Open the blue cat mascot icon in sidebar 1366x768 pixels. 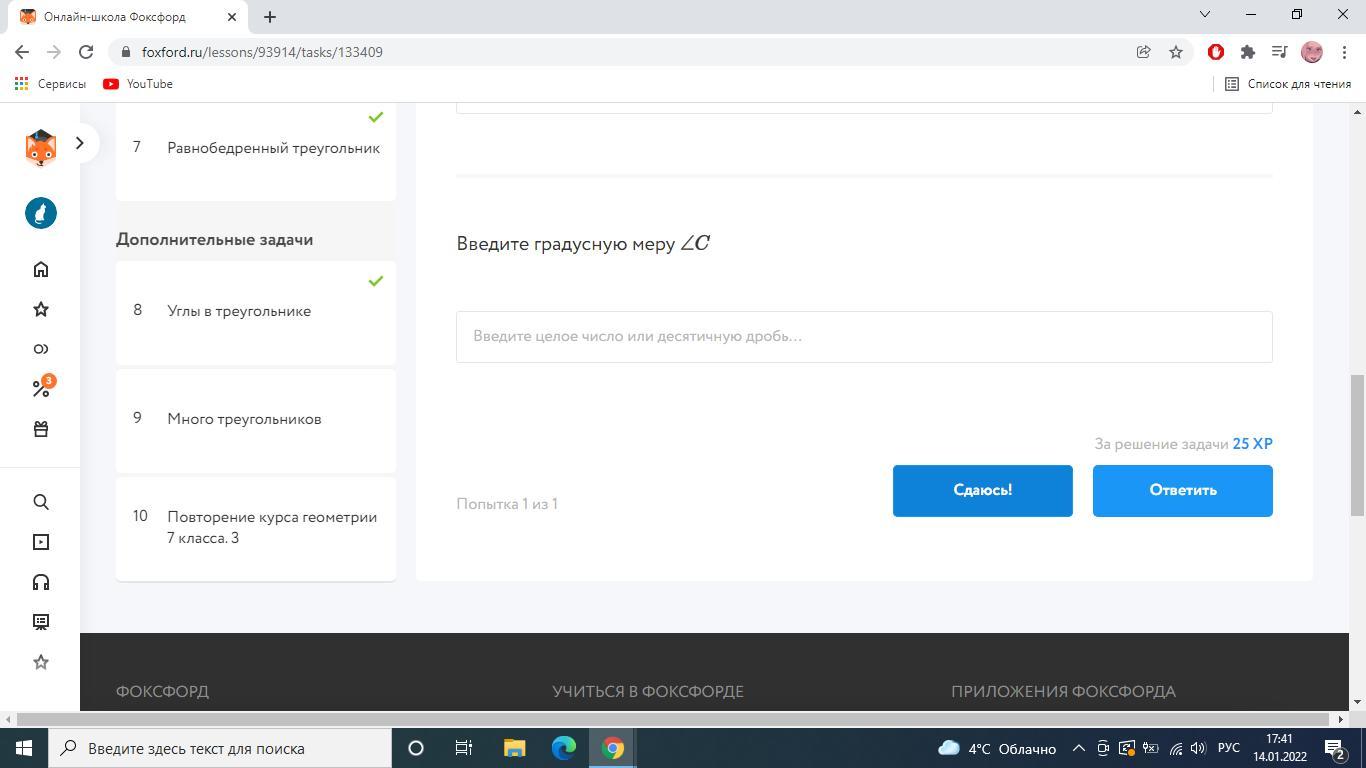[x=41, y=213]
